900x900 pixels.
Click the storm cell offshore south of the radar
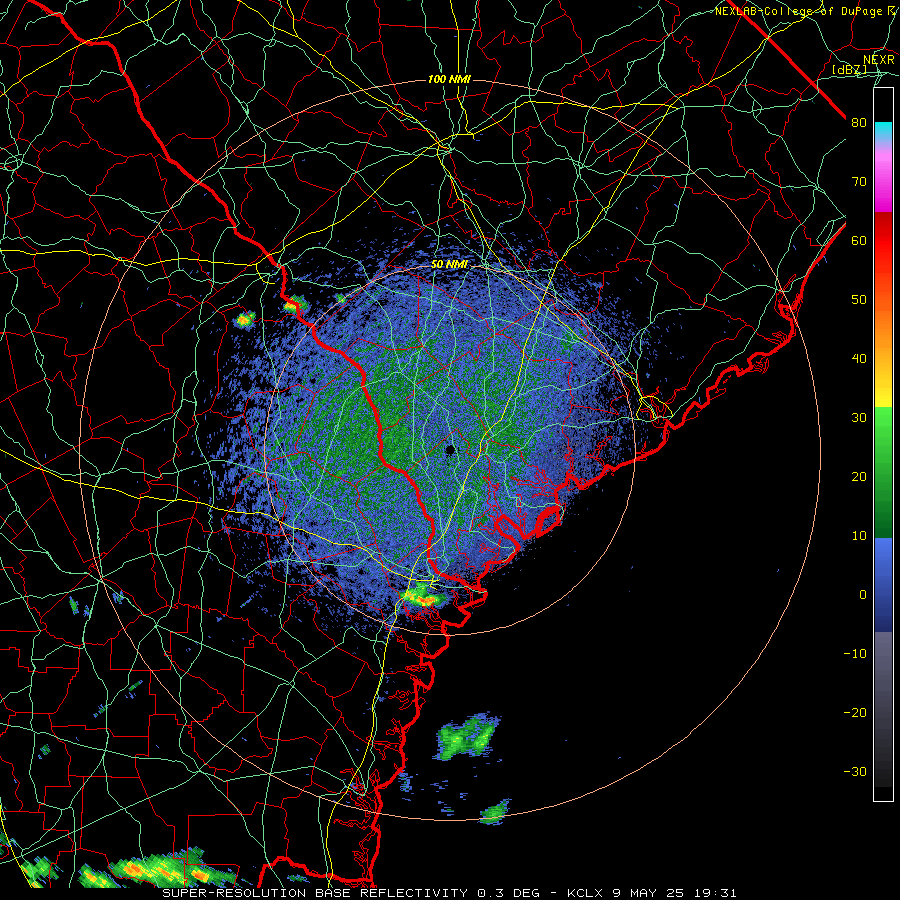click(467, 736)
